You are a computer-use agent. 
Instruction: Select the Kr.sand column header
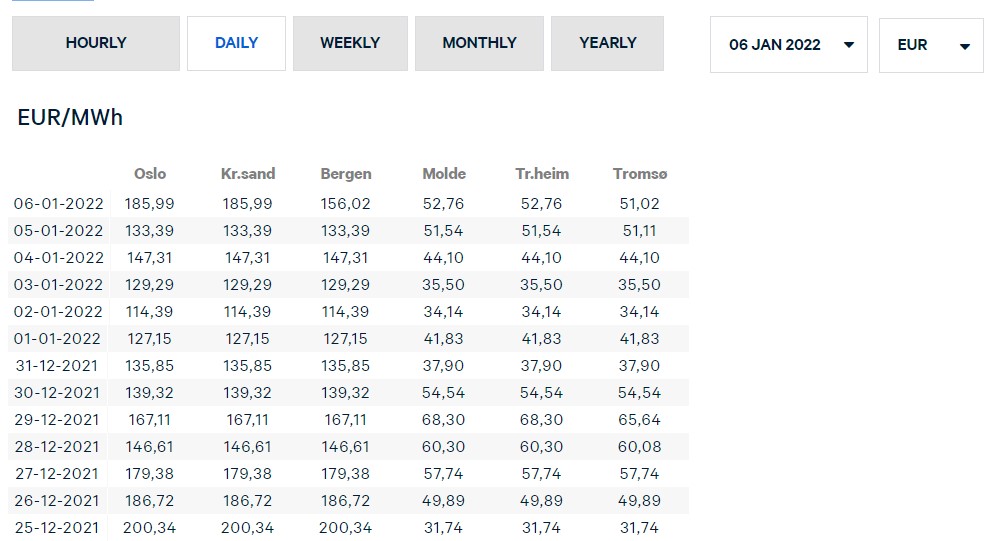[248, 174]
